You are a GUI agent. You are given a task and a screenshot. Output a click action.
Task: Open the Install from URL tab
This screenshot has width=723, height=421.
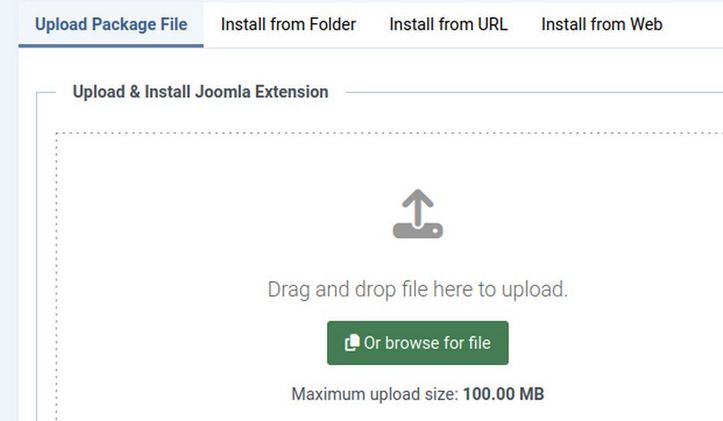tap(448, 24)
